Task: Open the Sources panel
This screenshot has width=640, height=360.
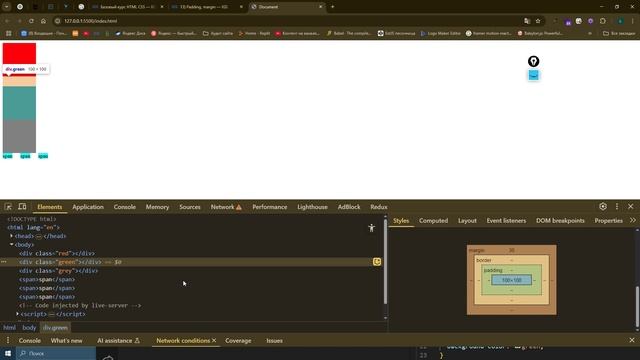Action: [x=190, y=207]
